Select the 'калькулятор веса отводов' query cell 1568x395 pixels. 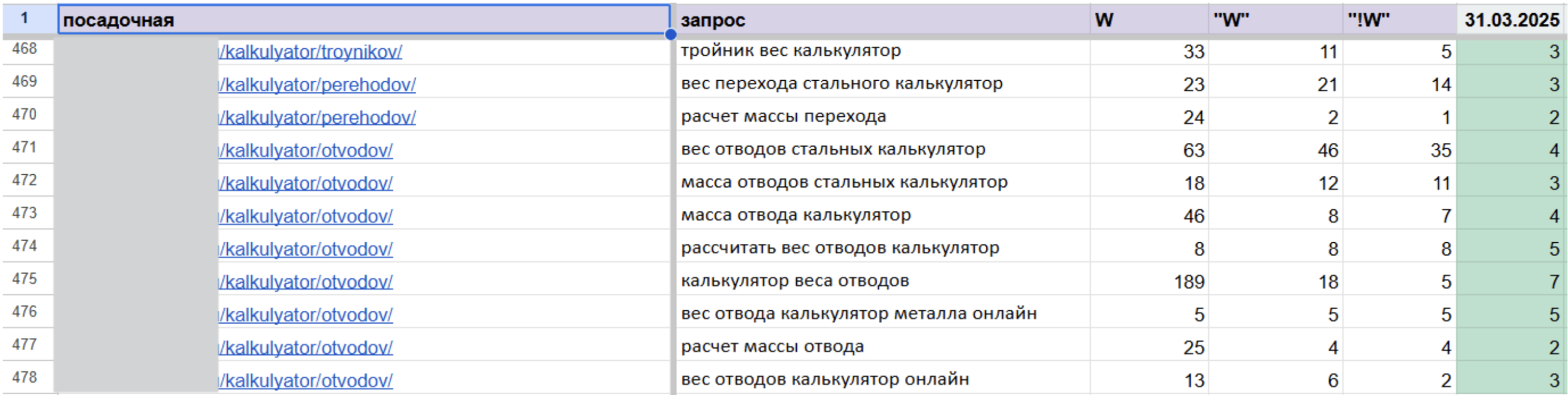point(882,281)
